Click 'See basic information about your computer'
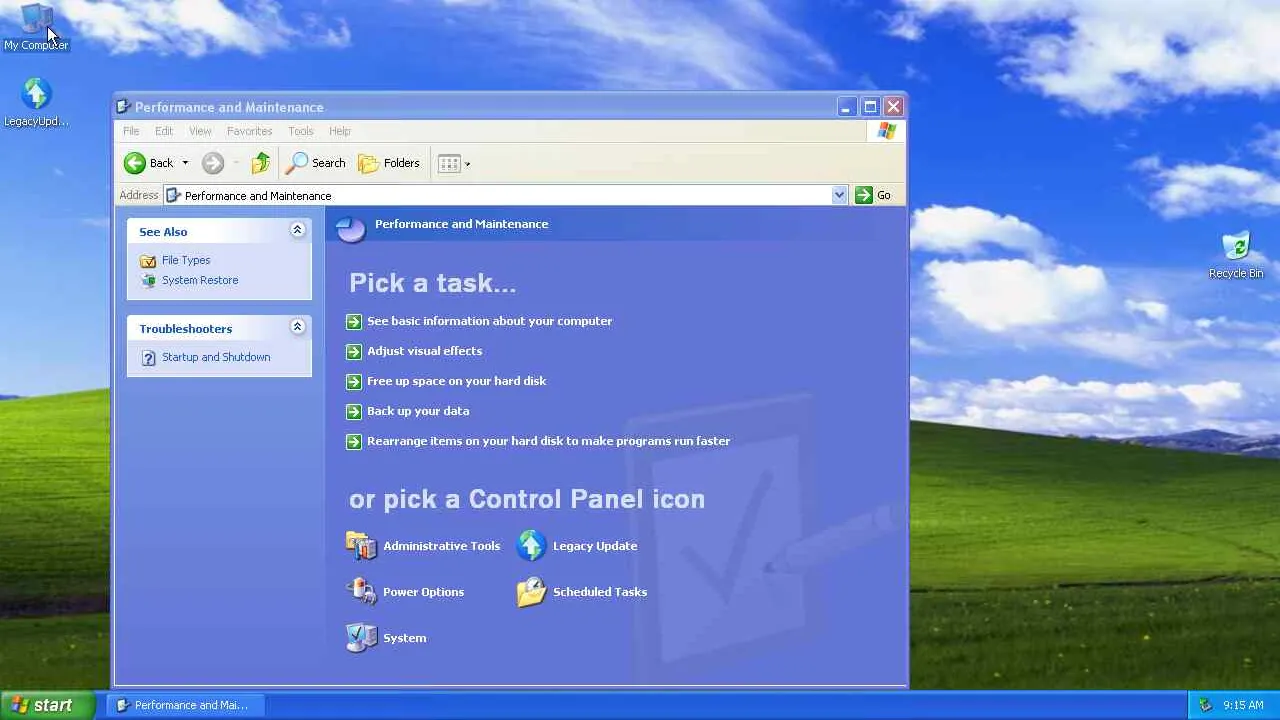 490,321
